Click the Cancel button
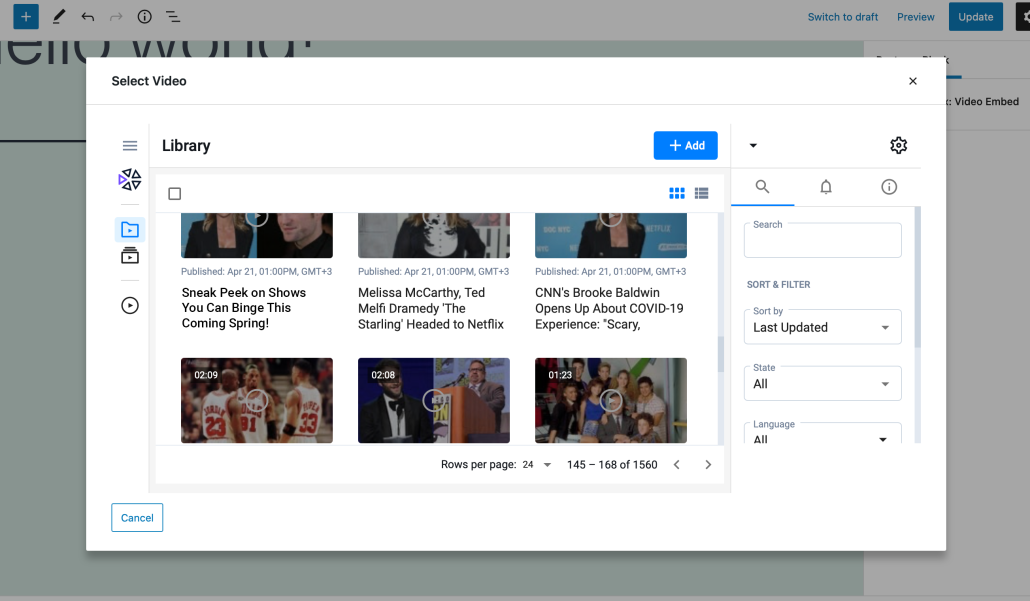 point(137,518)
